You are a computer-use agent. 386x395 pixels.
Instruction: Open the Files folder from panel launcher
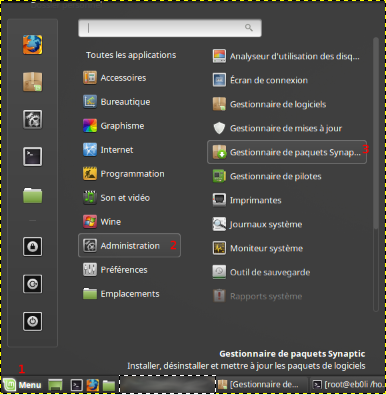(109, 385)
